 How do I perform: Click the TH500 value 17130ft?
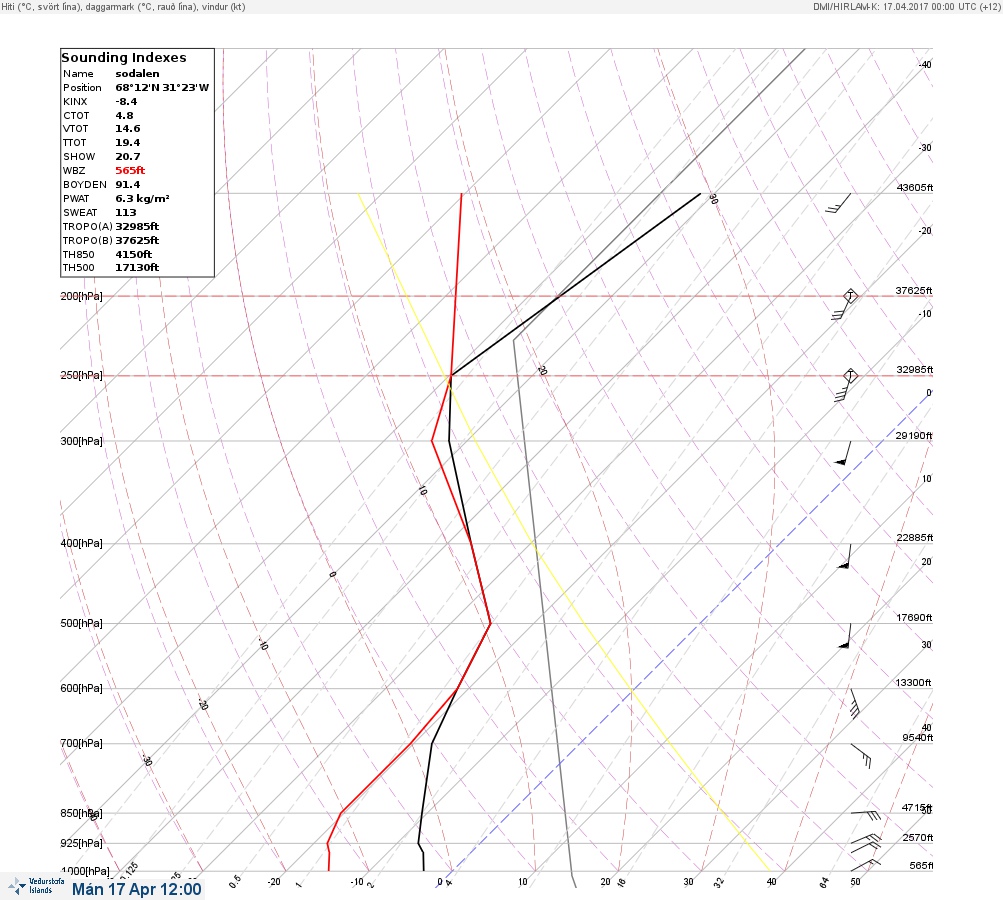(137, 268)
